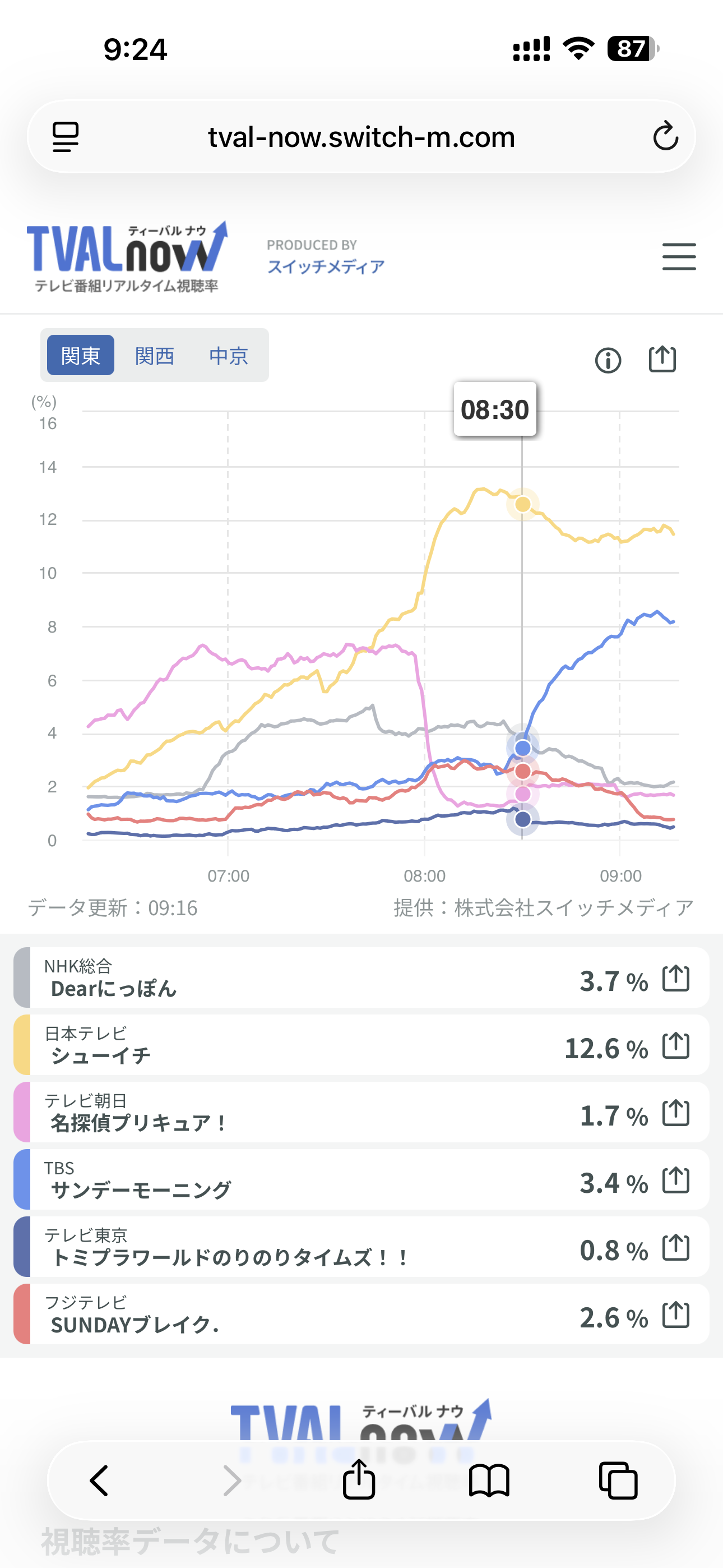723x1568 pixels.
Task: Reload the page in Safari
Action: coord(665,136)
